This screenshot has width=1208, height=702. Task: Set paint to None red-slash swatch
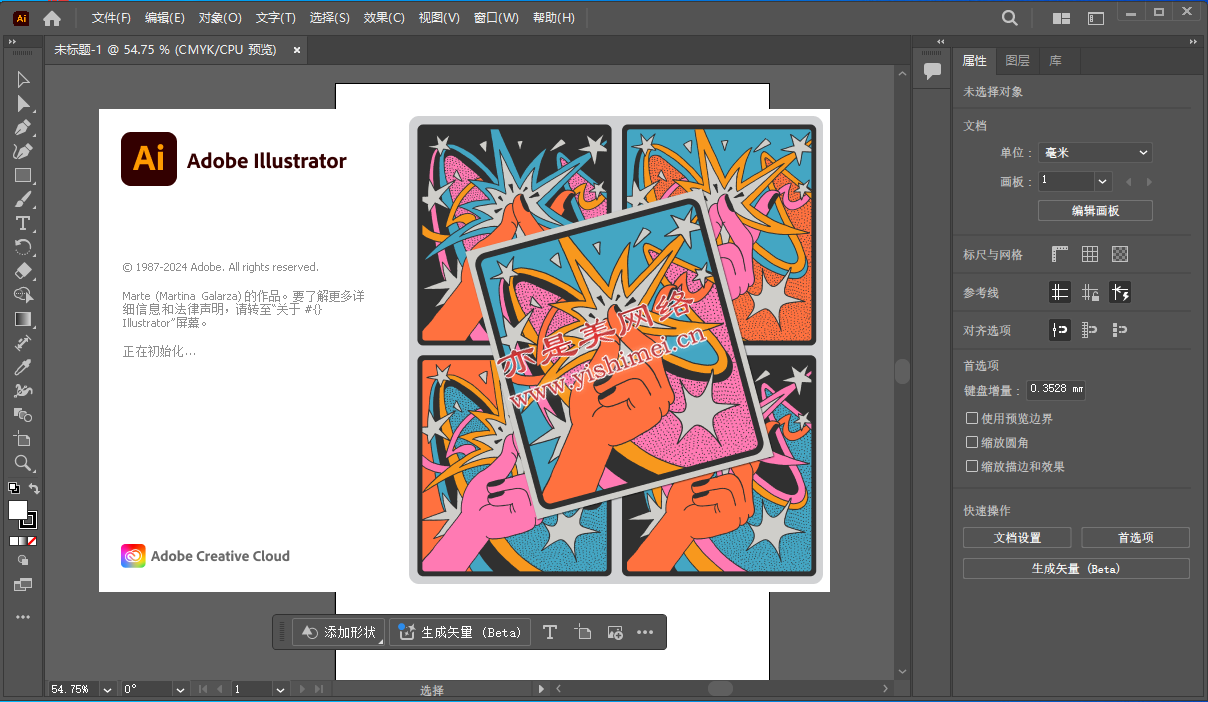(x=33, y=541)
